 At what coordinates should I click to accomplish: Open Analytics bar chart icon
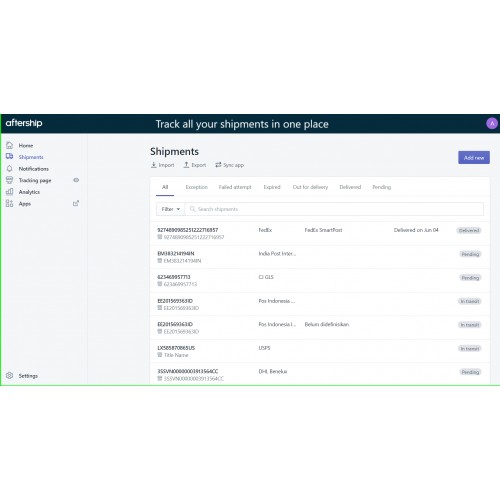9,192
